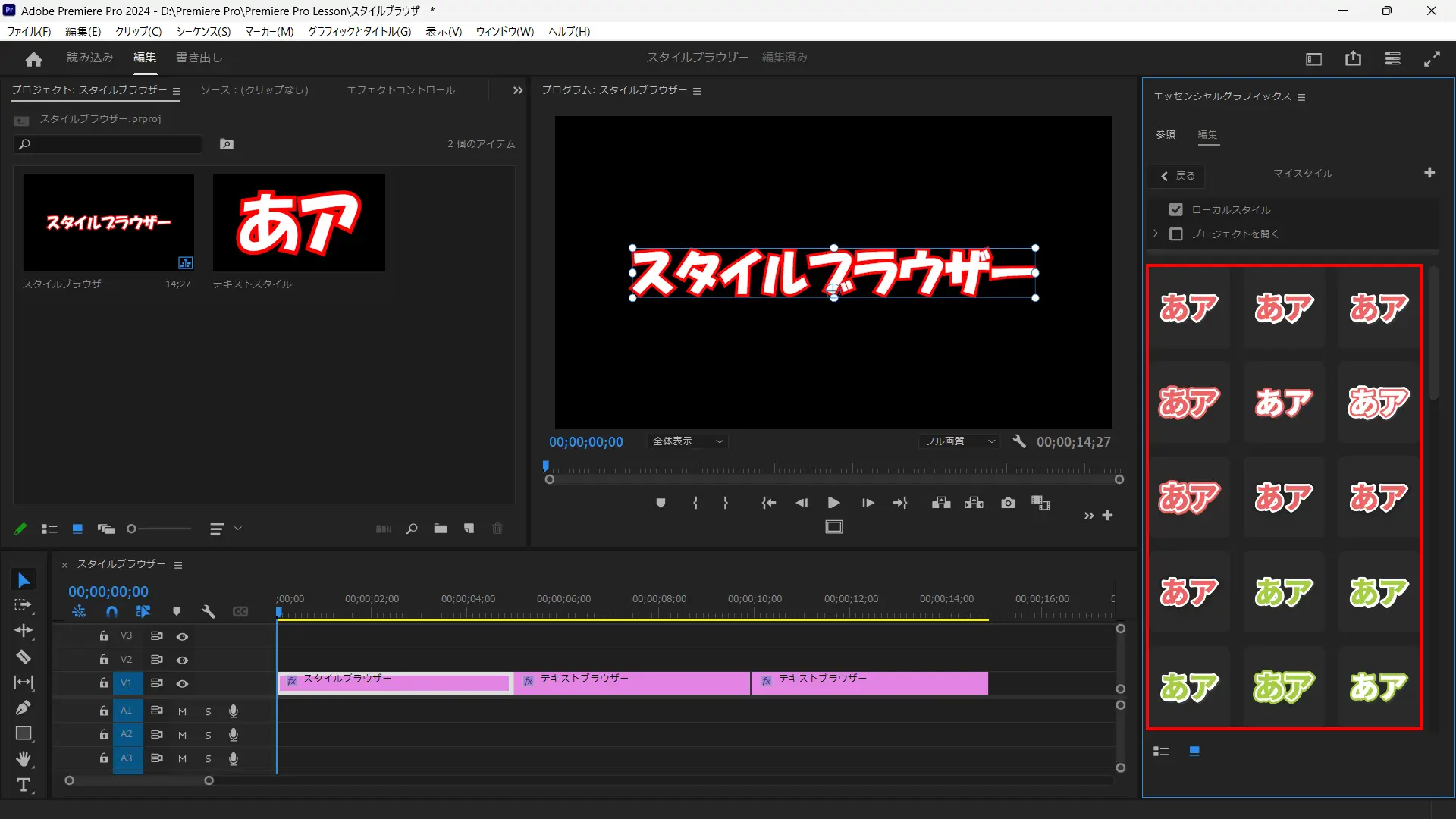Open timeline display settings wrench

click(209, 611)
